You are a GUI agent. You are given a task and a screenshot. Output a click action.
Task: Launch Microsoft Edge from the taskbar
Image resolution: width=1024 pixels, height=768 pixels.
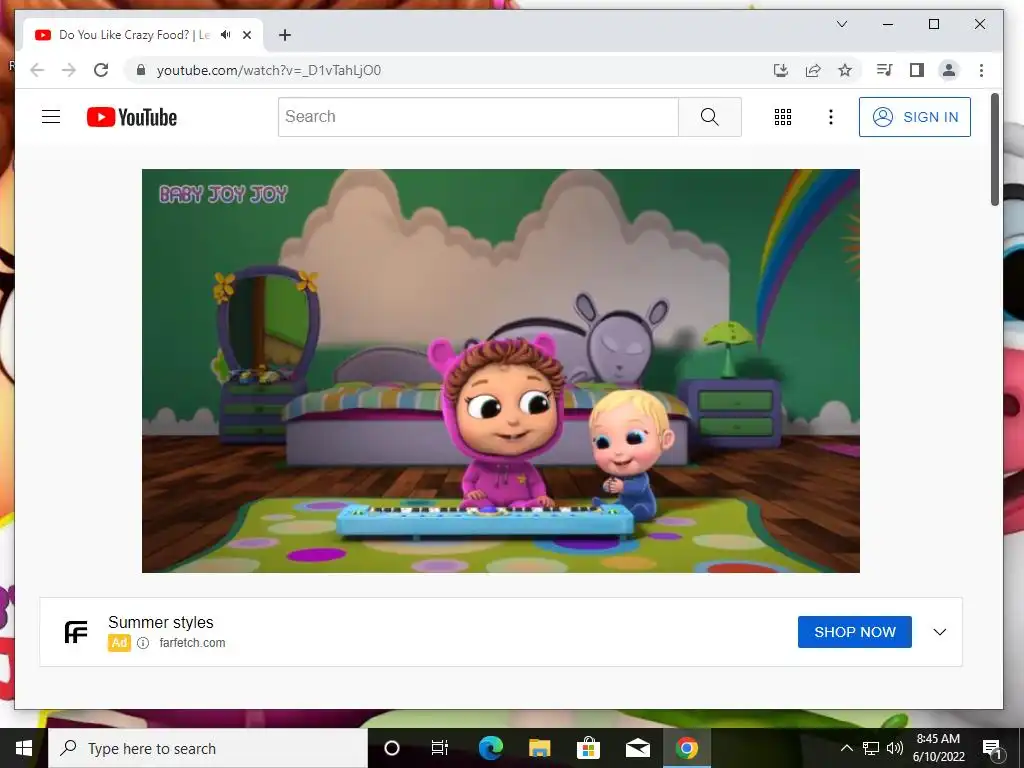tap(490, 748)
